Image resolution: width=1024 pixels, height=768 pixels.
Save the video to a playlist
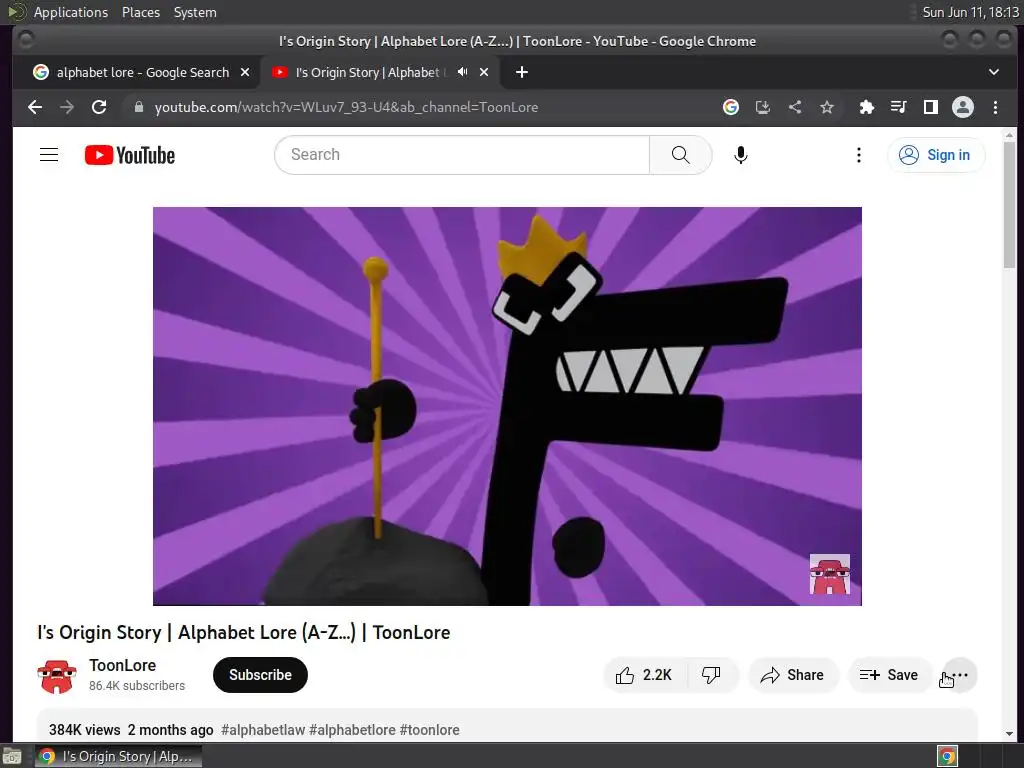pos(889,675)
